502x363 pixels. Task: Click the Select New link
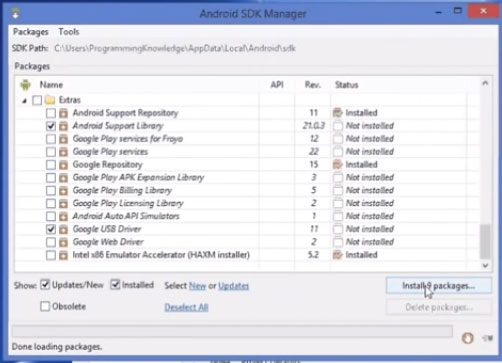(x=197, y=286)
